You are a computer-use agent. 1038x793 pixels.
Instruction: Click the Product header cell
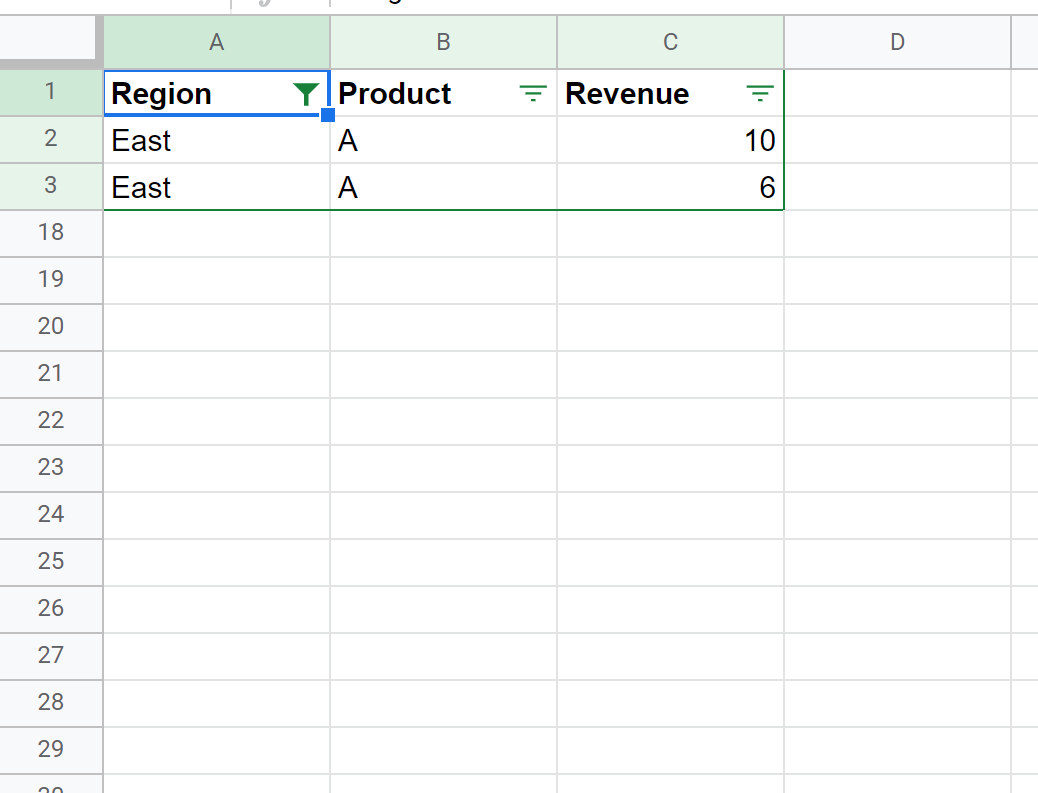[x=420, y=93]
